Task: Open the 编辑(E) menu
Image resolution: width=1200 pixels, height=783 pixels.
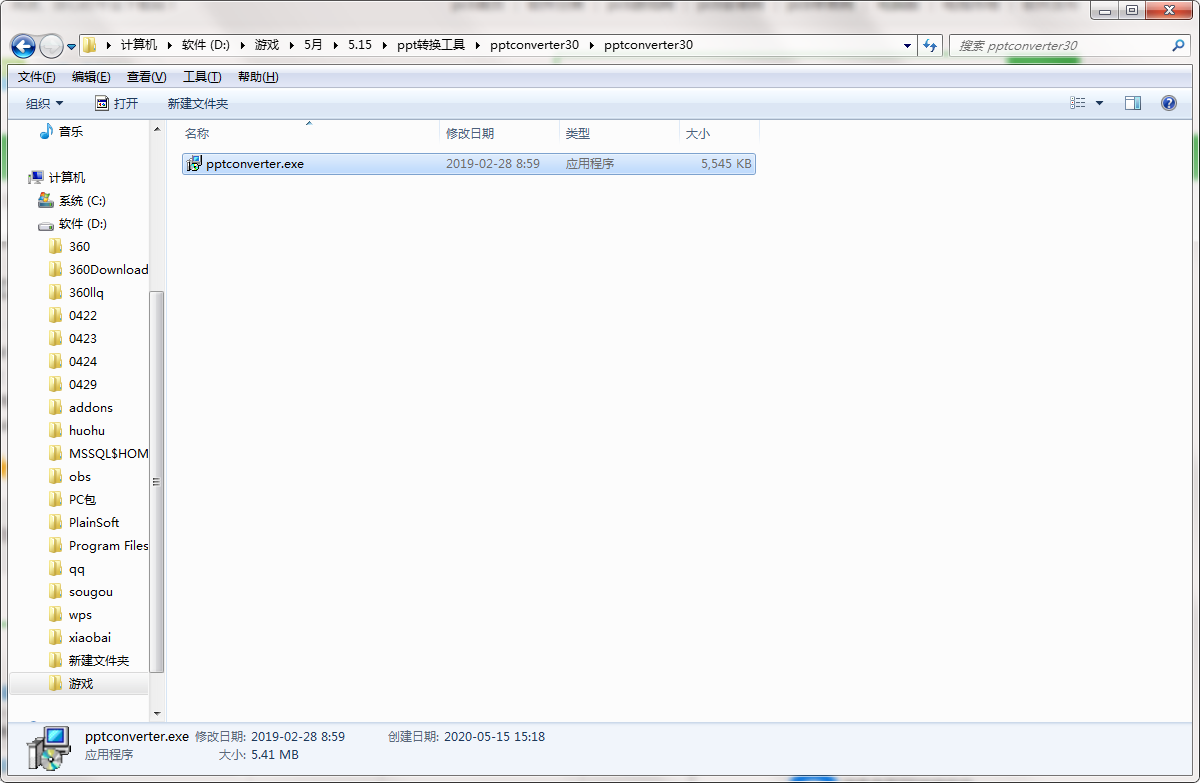Action: (91, 77)
